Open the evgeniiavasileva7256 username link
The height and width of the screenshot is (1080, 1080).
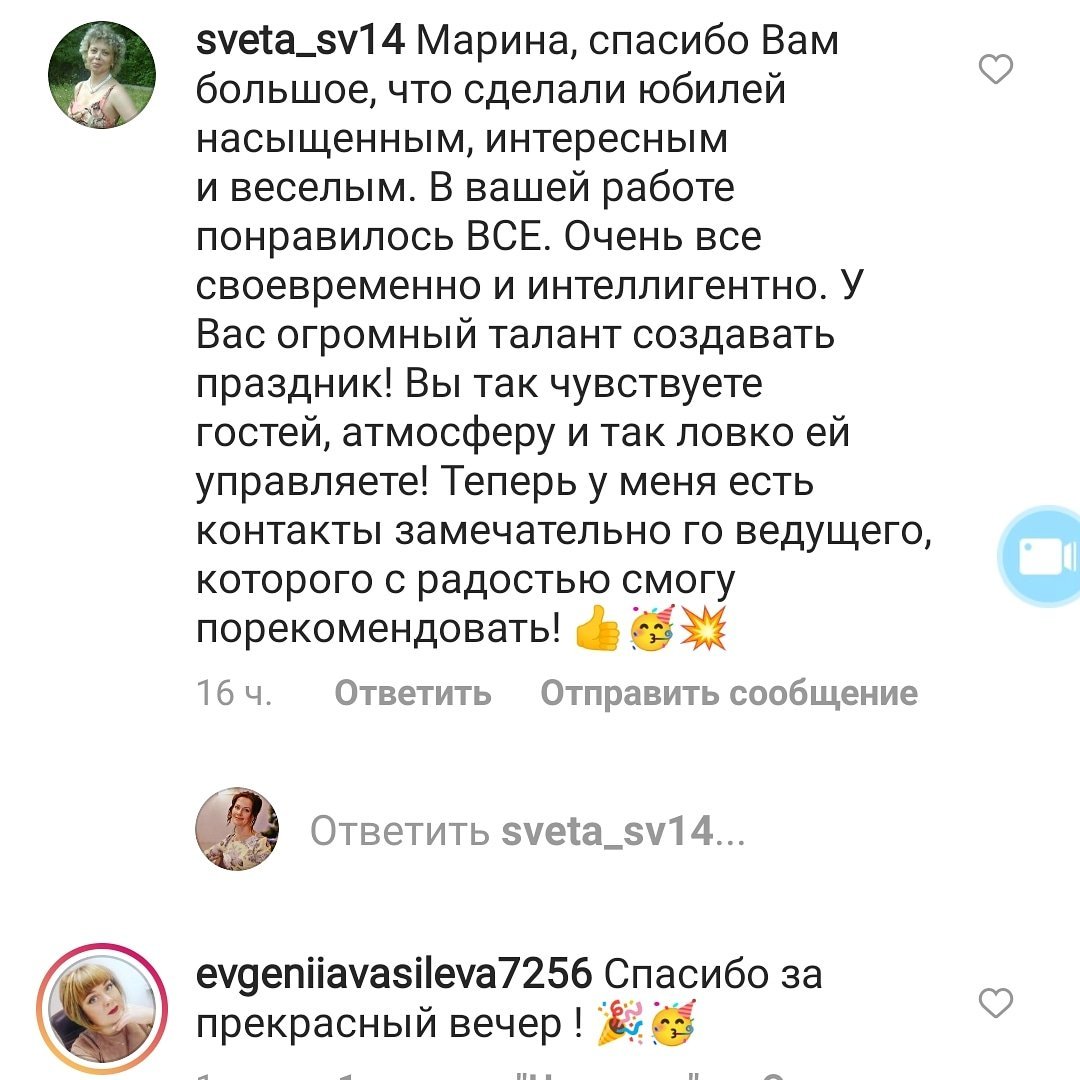coord(394,975)
